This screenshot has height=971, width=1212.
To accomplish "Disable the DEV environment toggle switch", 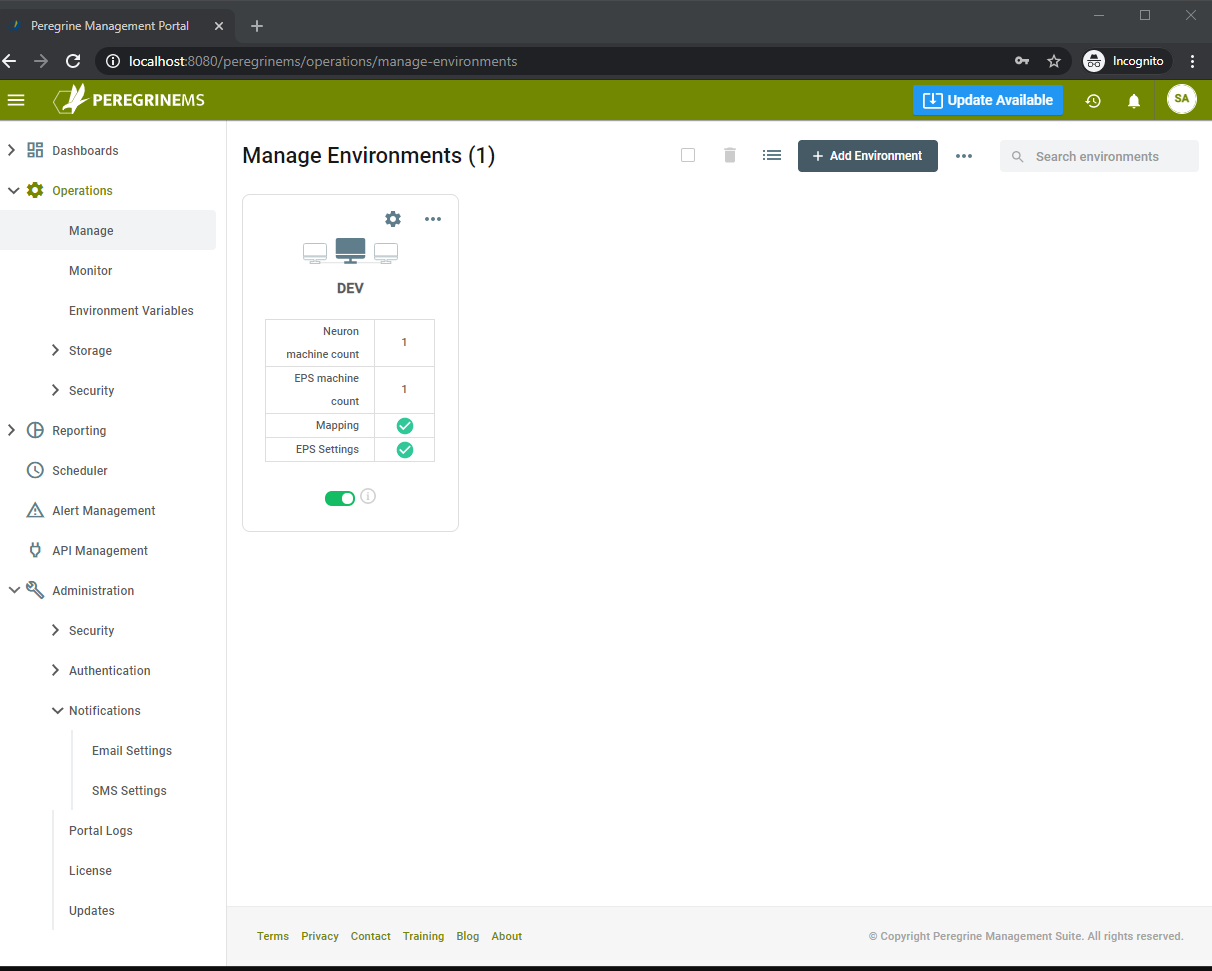I will click(x=340, y=498).
